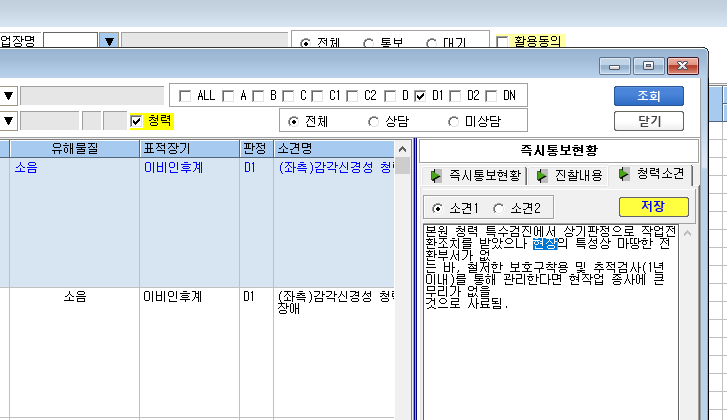Expand the upper-left dialog dropdown arrow
This screenshot has height=420, width=727.
click(x=9, y=96)
